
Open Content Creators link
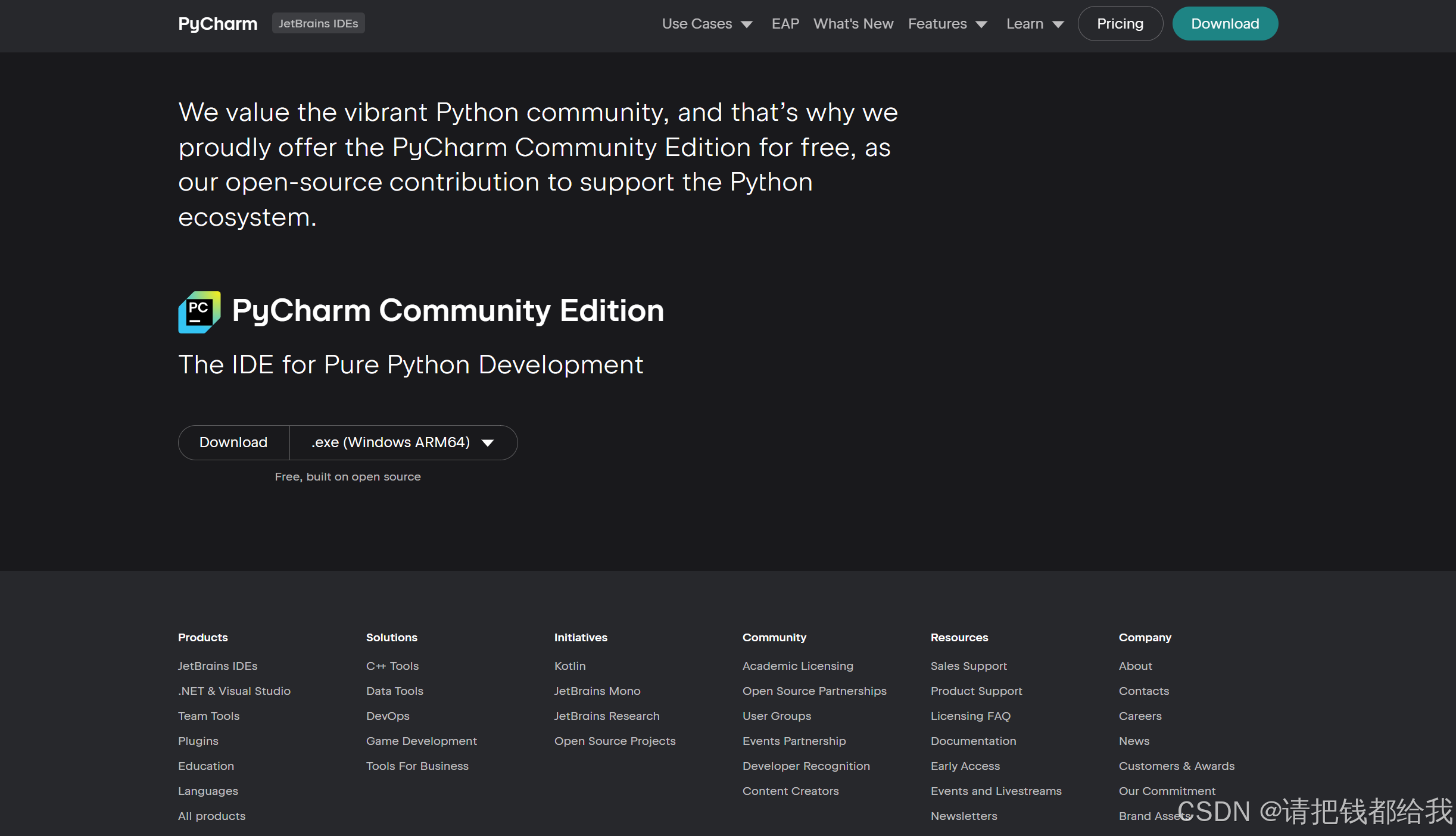[x=790, y=791]
